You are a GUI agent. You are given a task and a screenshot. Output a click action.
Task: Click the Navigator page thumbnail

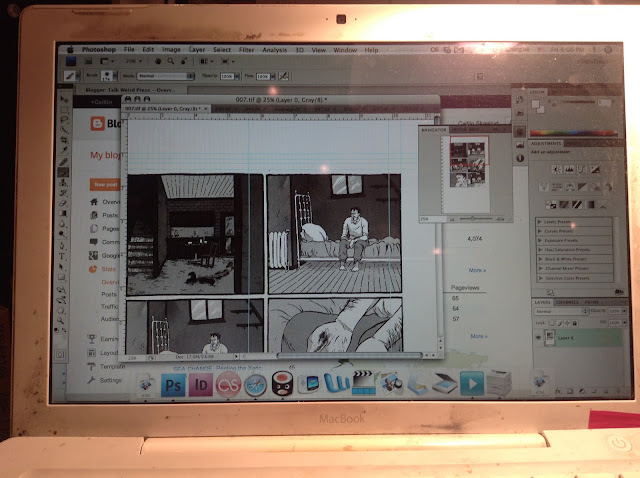(467, 174)
